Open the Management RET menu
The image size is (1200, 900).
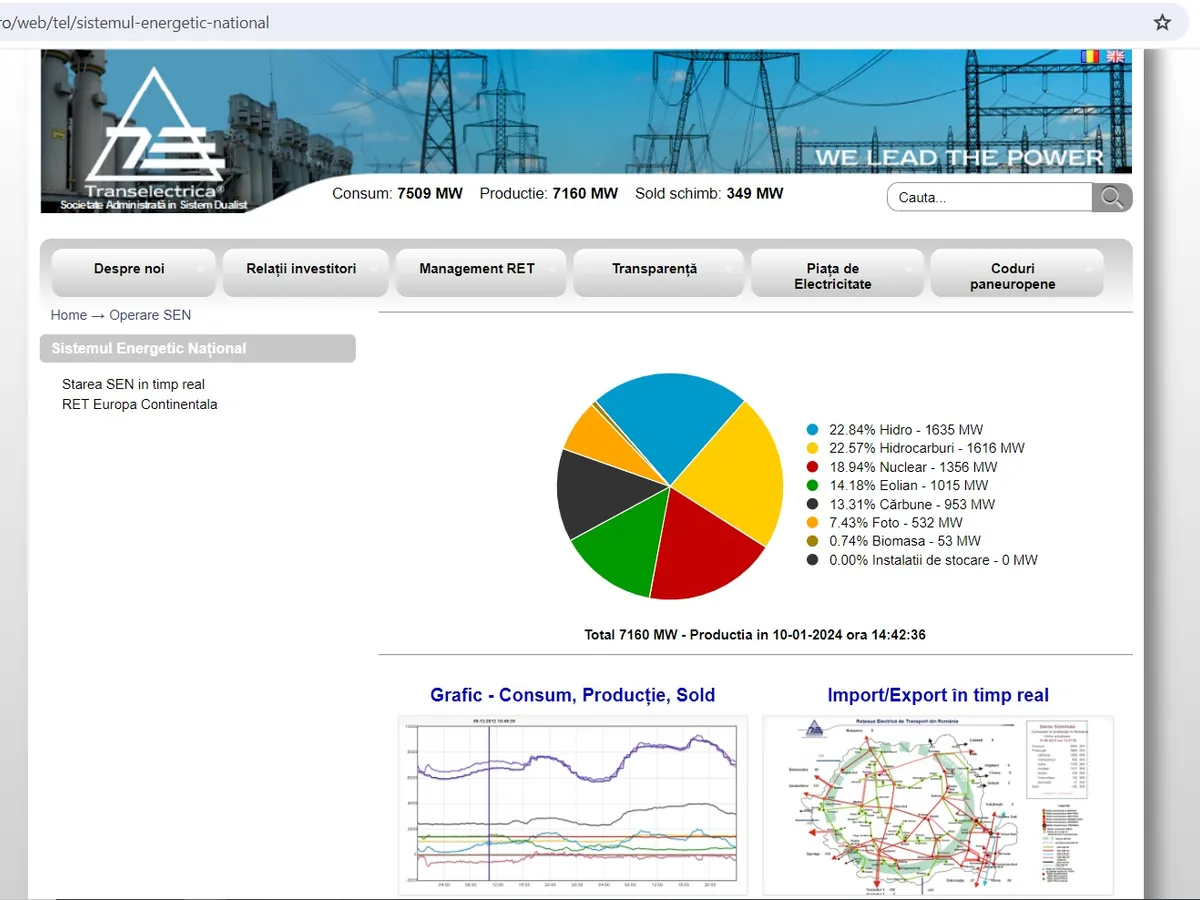(x=477, y=269)
